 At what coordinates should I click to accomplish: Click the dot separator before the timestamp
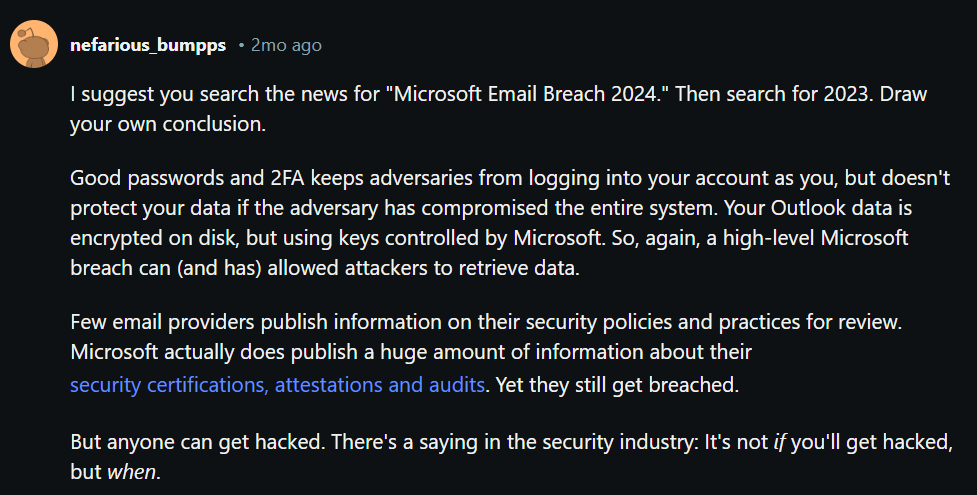click(x=241, y=46)
